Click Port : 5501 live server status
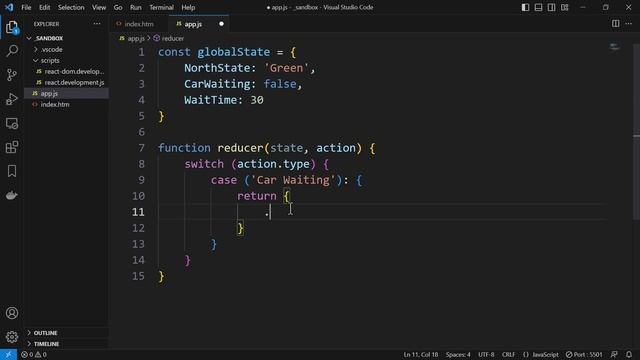 tap(584, 354)
